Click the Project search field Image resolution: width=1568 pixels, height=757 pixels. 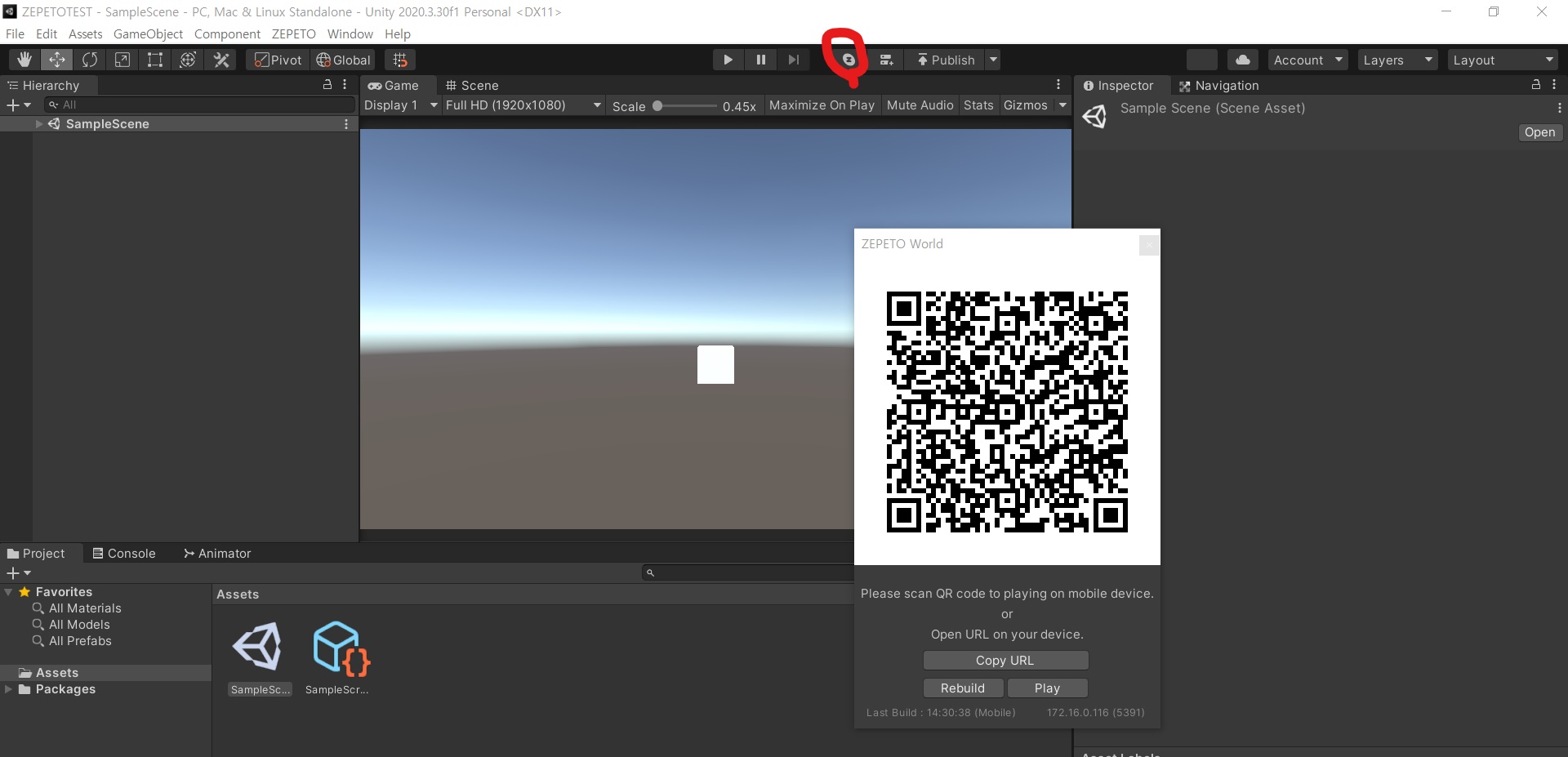tap(748, 572)
